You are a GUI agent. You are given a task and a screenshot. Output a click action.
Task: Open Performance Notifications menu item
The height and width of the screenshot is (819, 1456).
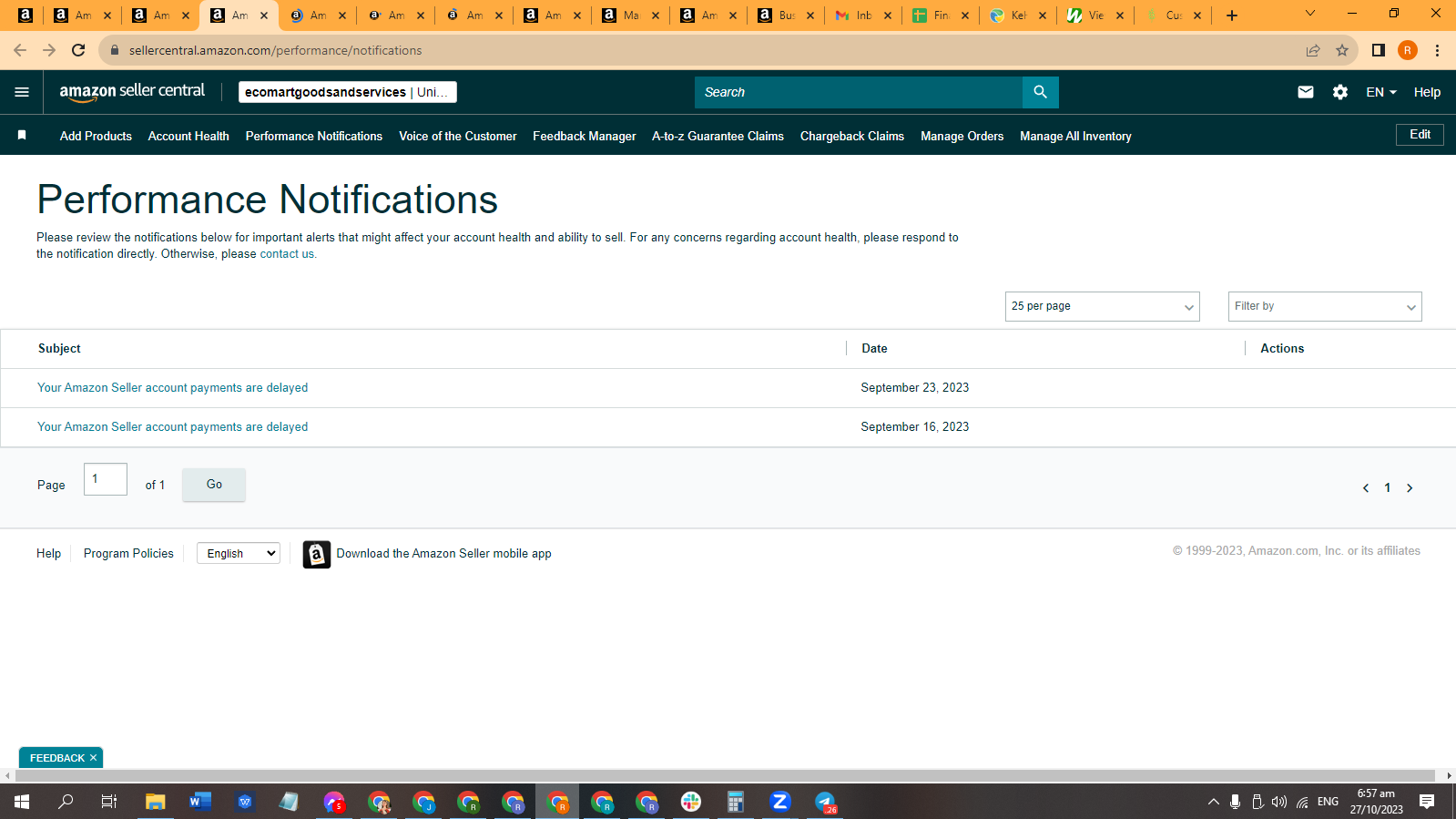[314, 136]
